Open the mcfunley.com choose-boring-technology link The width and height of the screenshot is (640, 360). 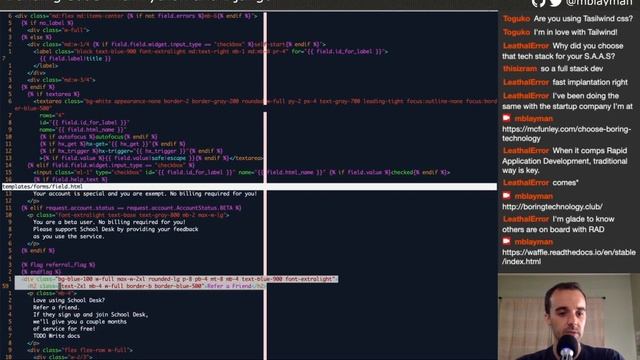click(566, 134)
